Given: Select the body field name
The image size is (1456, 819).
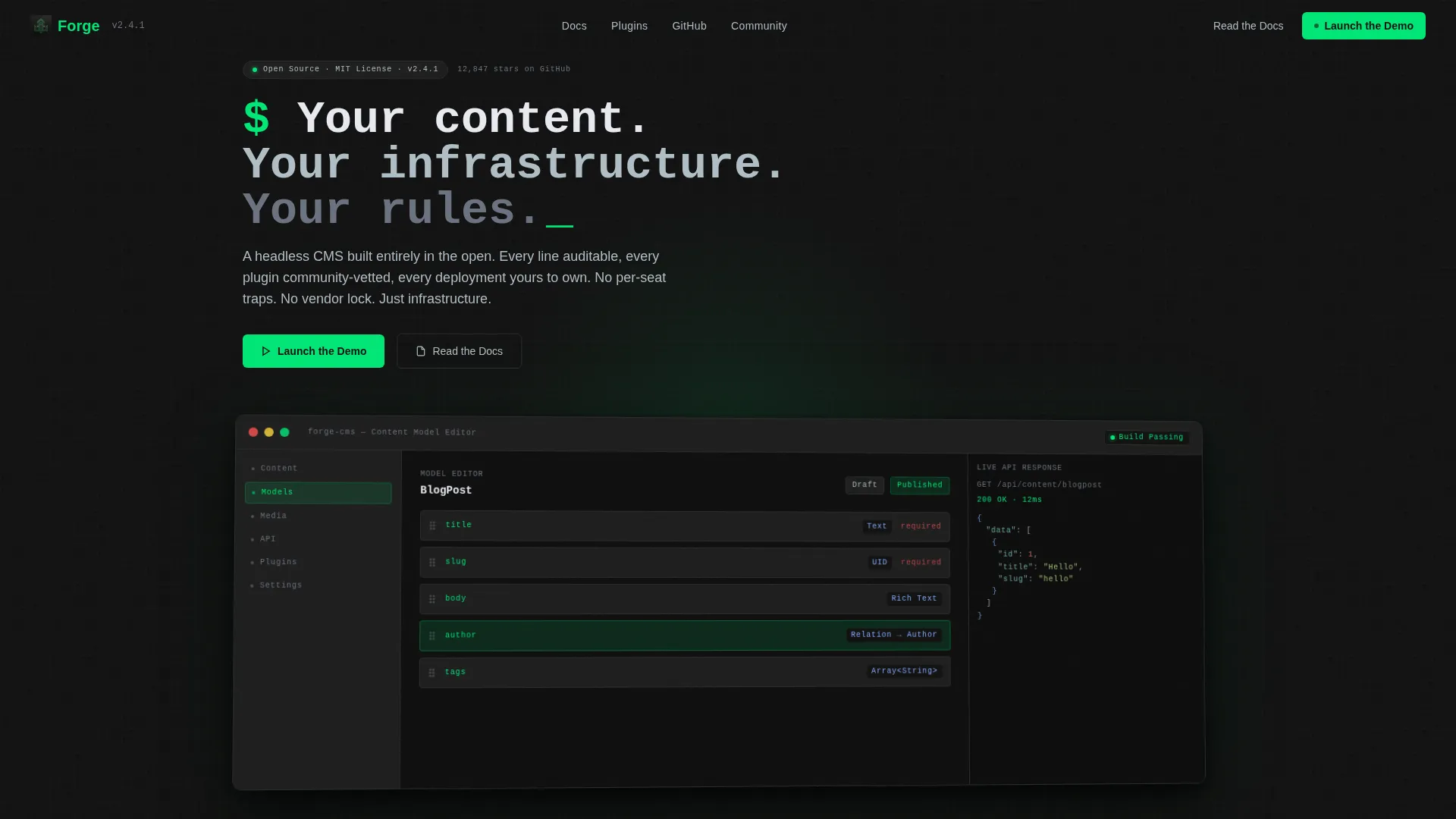Looking at the screenshot, I should (x=455, y=598).
